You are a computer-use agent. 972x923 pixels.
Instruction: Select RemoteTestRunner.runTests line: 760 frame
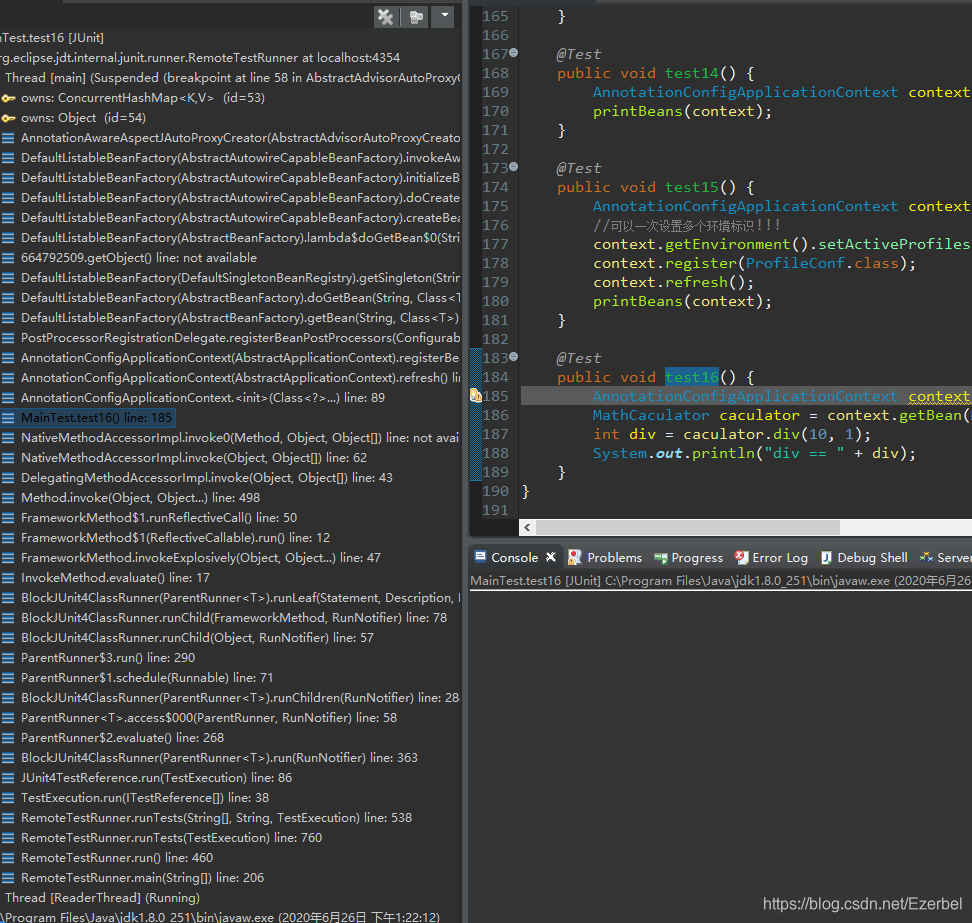172,837
